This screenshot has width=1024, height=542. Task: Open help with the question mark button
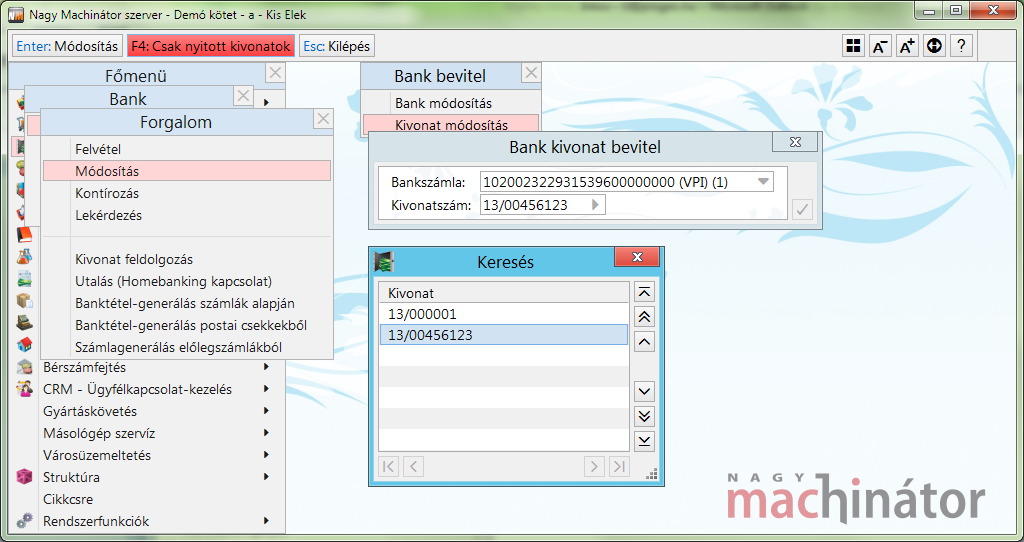pos(961,46)
